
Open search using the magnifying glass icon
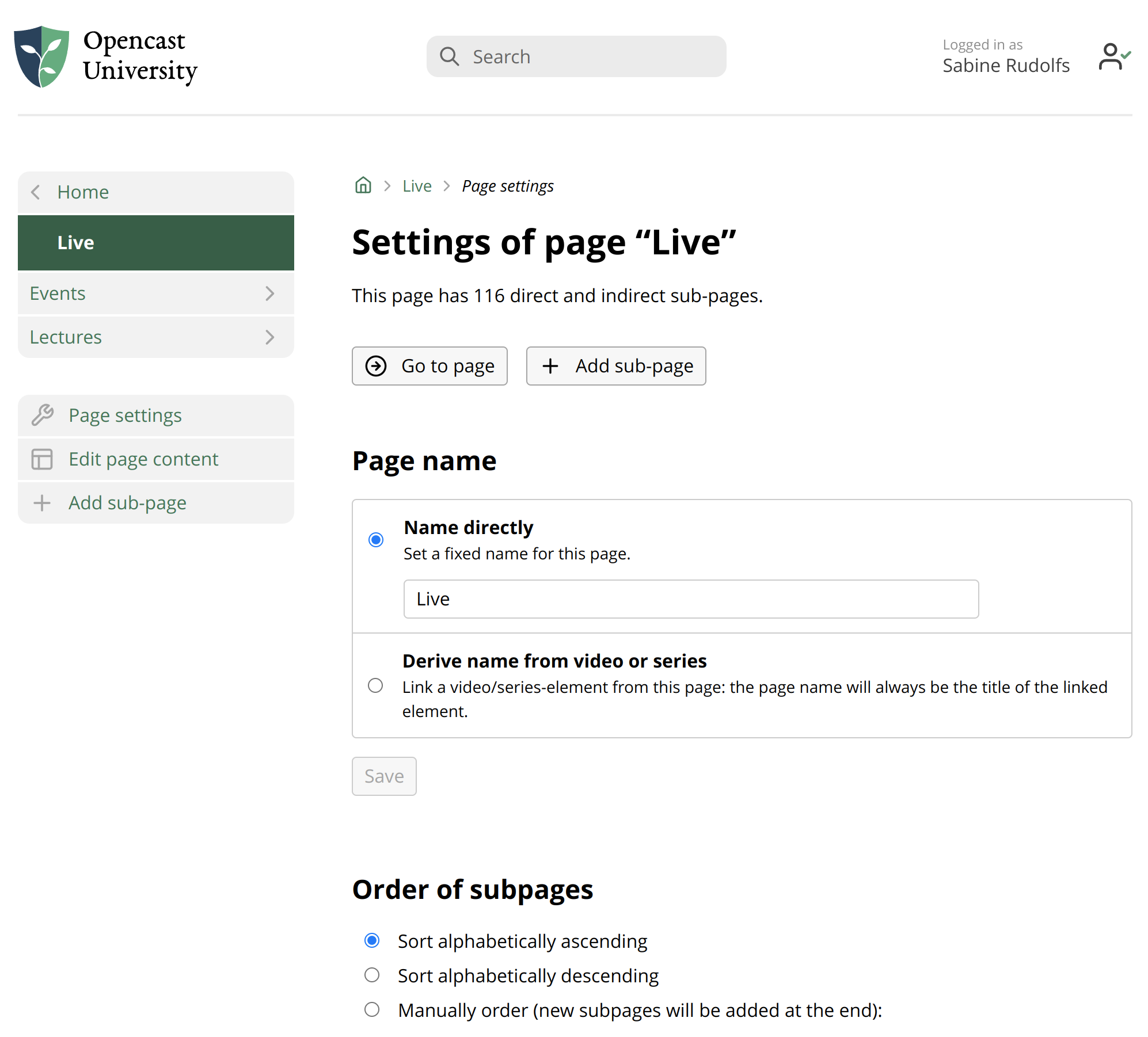(450, 56)
